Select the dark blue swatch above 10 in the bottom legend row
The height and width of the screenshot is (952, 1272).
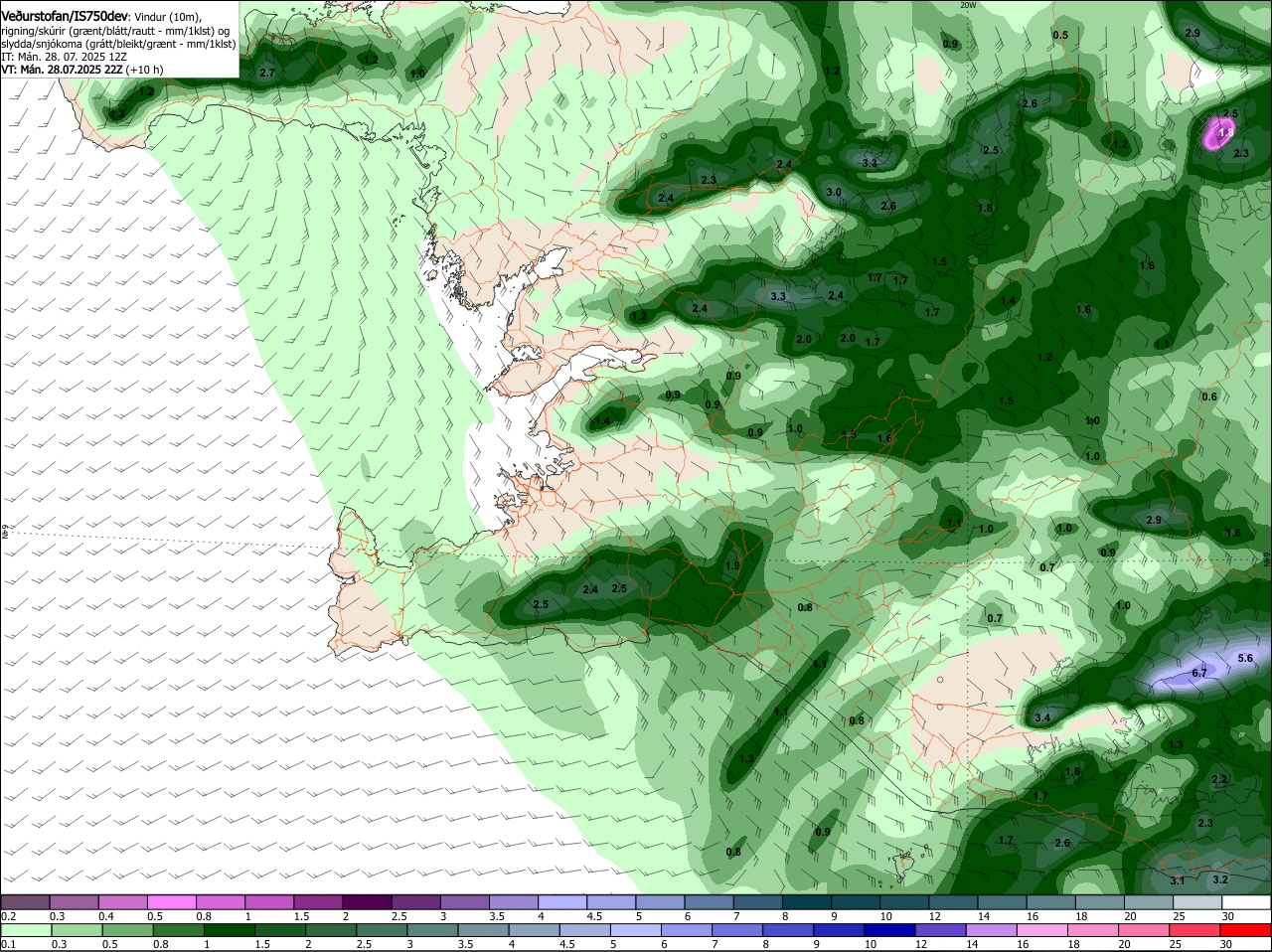pos(888,930)
